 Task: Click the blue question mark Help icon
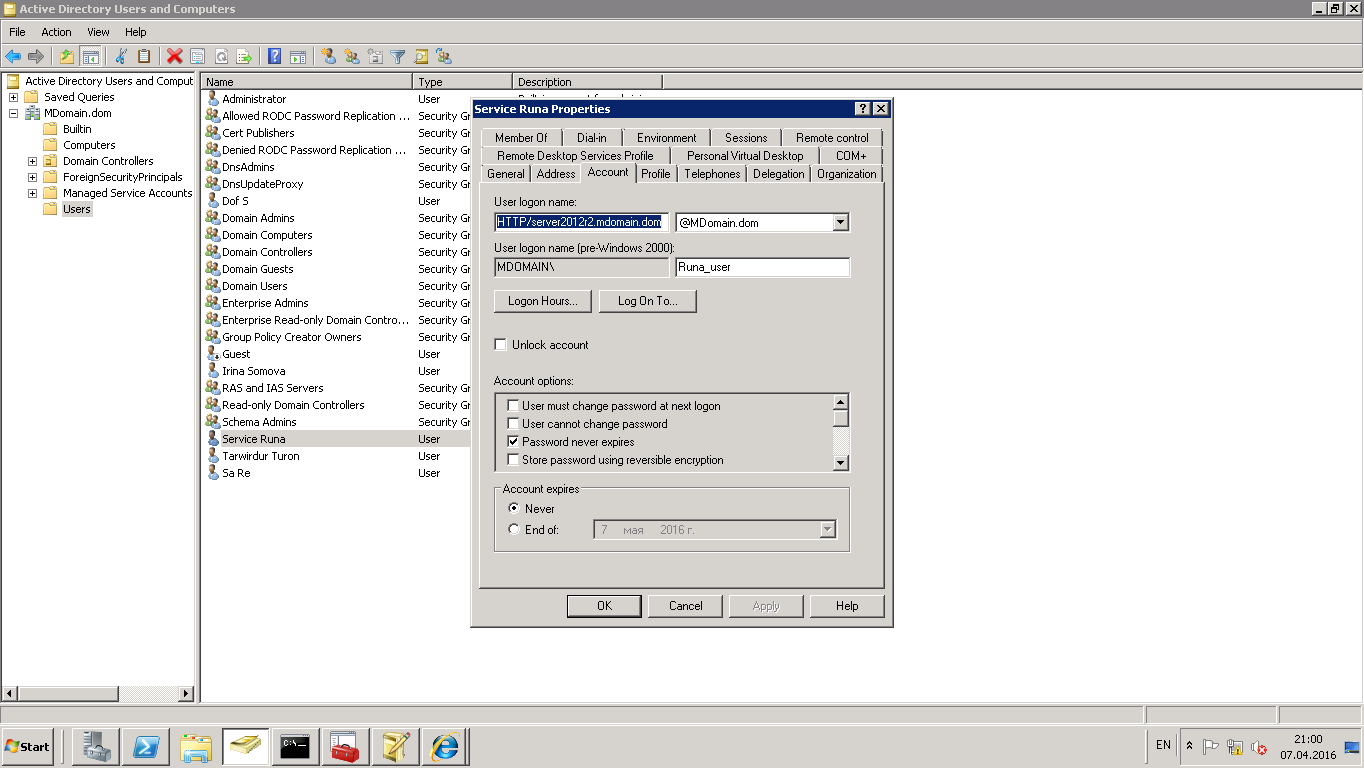click(x=274, y=57)
